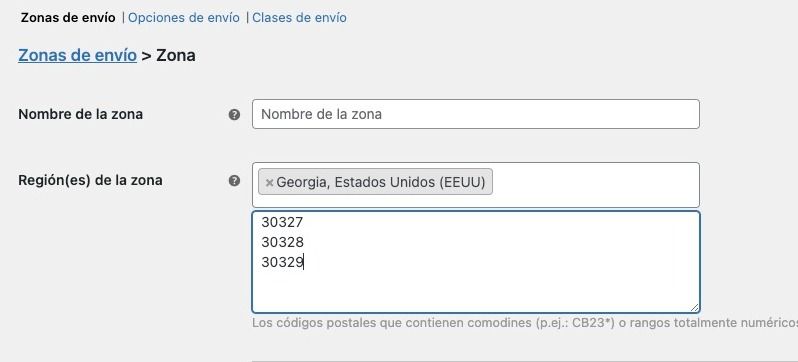Click the empty space in the postal codes textarea
The width and height of the screenshot is (798, 362).
click(476, 290)
